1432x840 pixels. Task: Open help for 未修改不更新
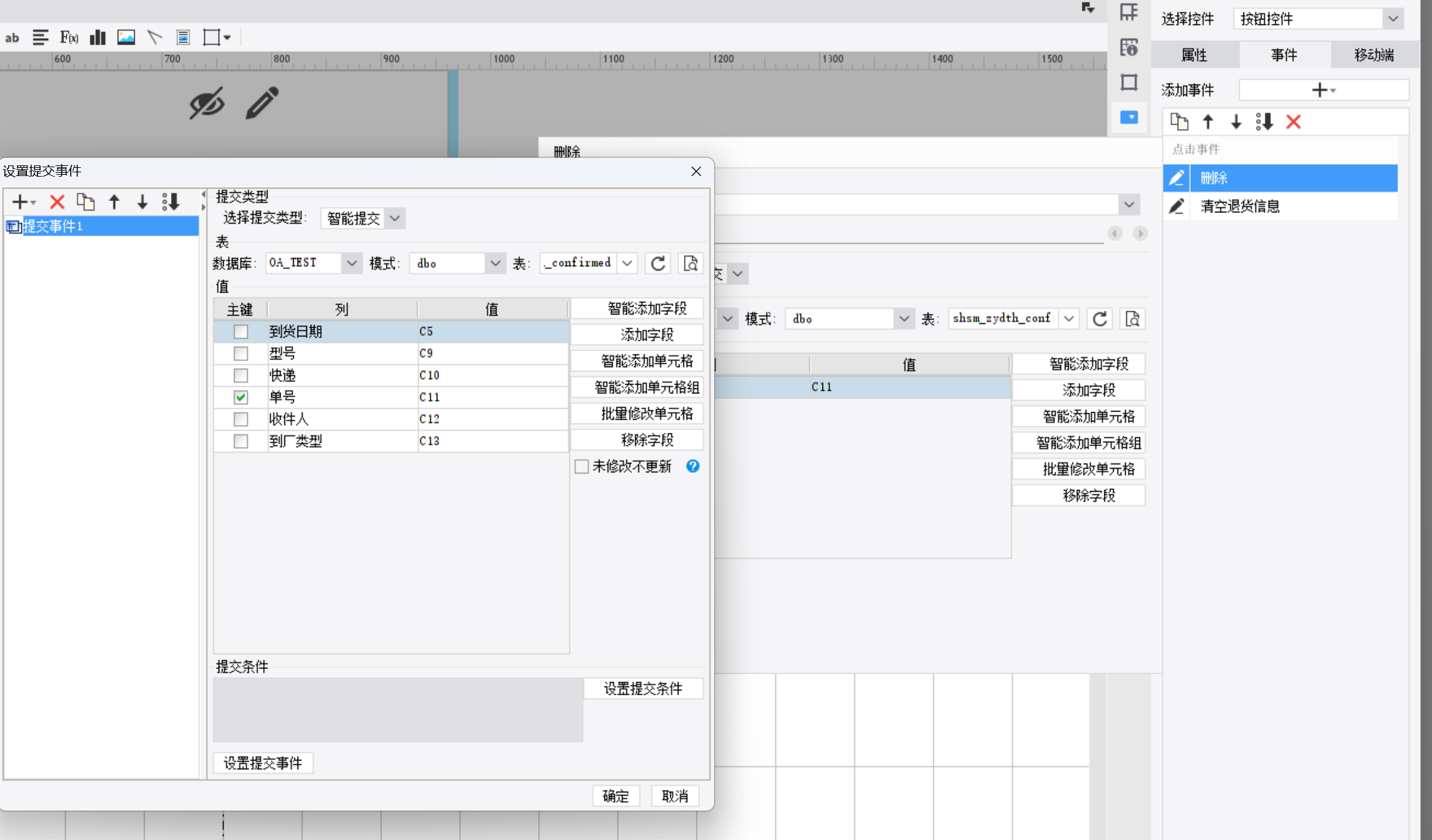692,466
